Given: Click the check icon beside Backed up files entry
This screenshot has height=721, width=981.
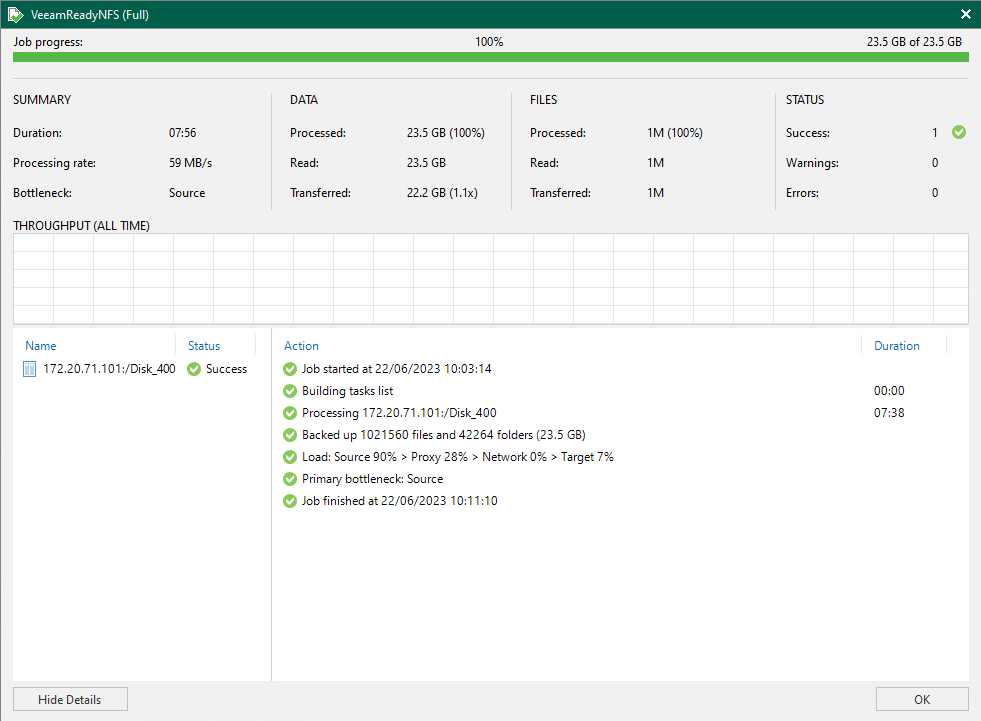Looking at the screenshot, I should pyautogui.click(x=290, y=434).
